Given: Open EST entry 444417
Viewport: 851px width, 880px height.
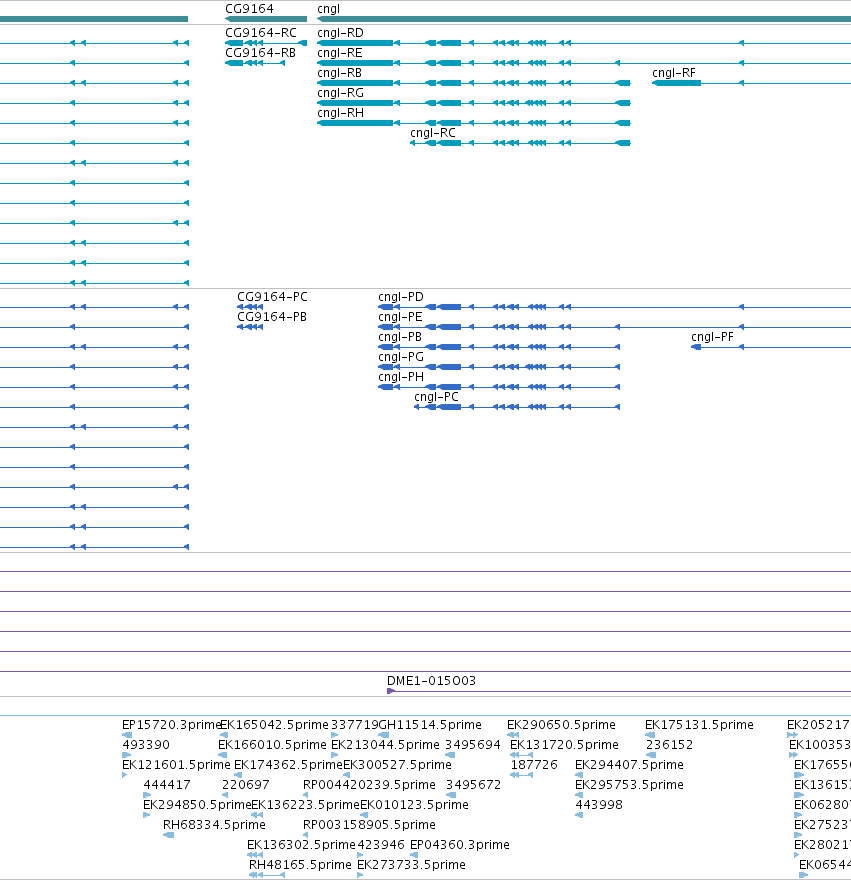Looking at the screenshot, I should 167,785.
